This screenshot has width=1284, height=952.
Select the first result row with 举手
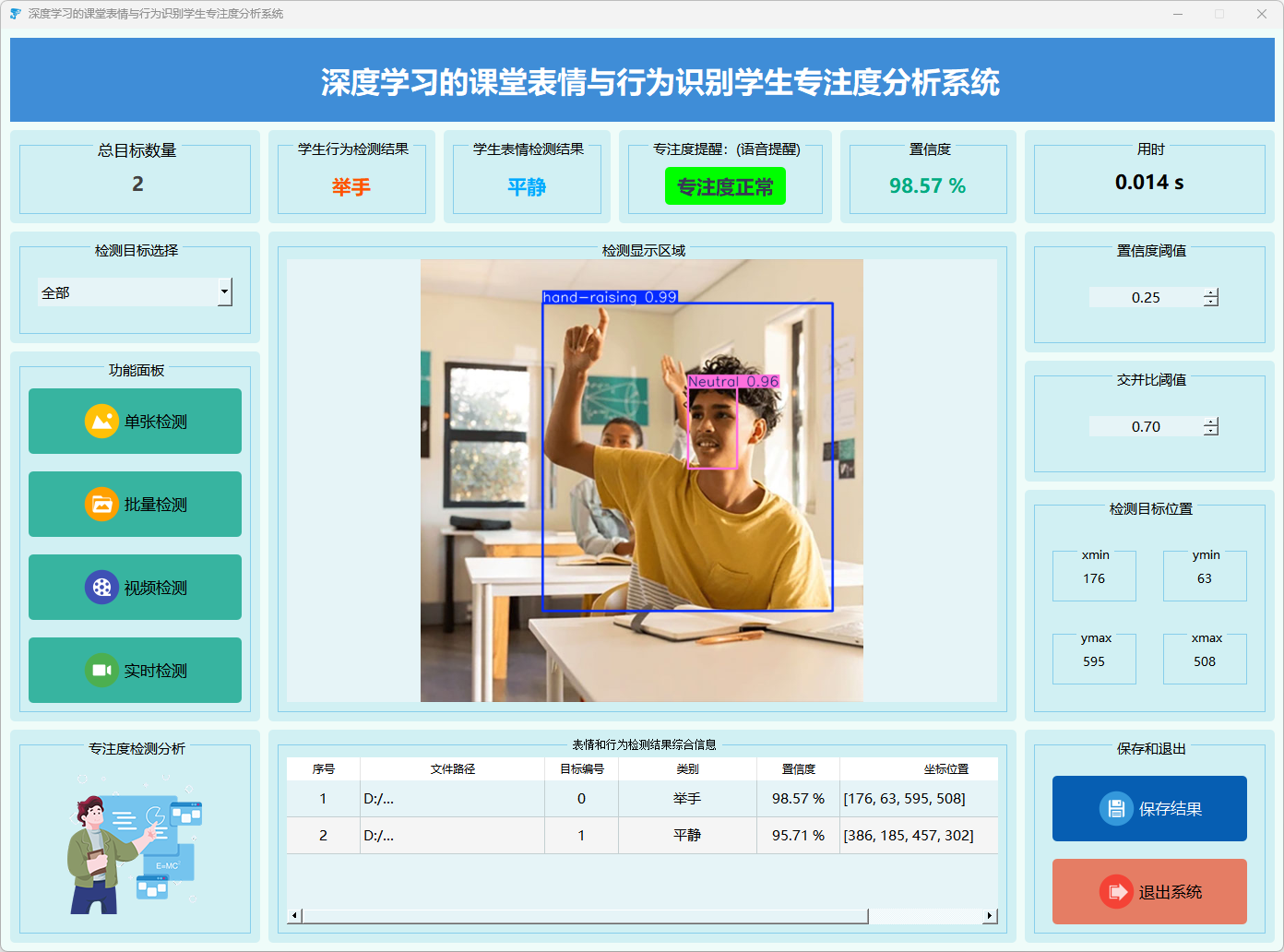[687, 799]
